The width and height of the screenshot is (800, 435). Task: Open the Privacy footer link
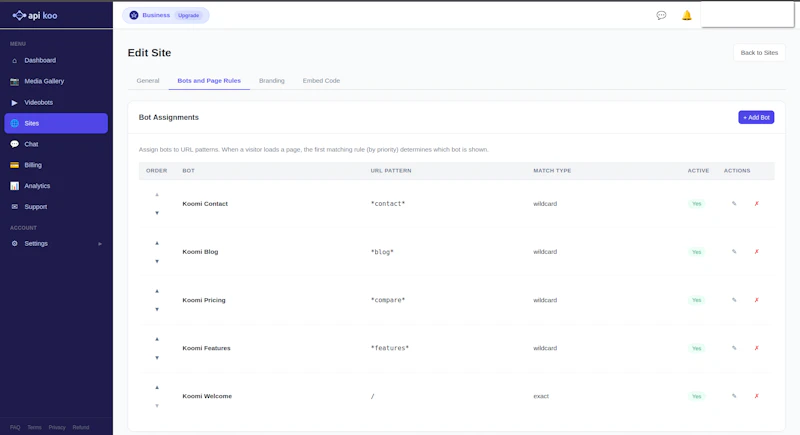[x=57, y=427]
